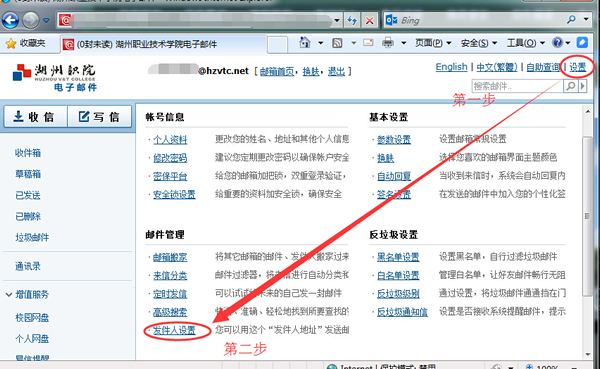The image size is (600, 369).
Task: Click the magnifier icon in Bing box
Action: coord(571,20)
